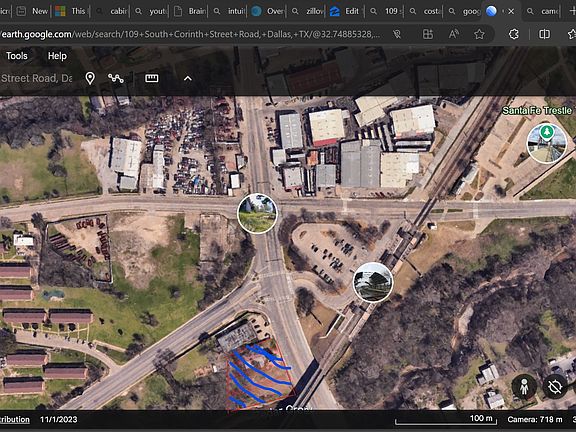Select the Measure ruler tool
Screen dimensions: 576x432
[152, 78]
